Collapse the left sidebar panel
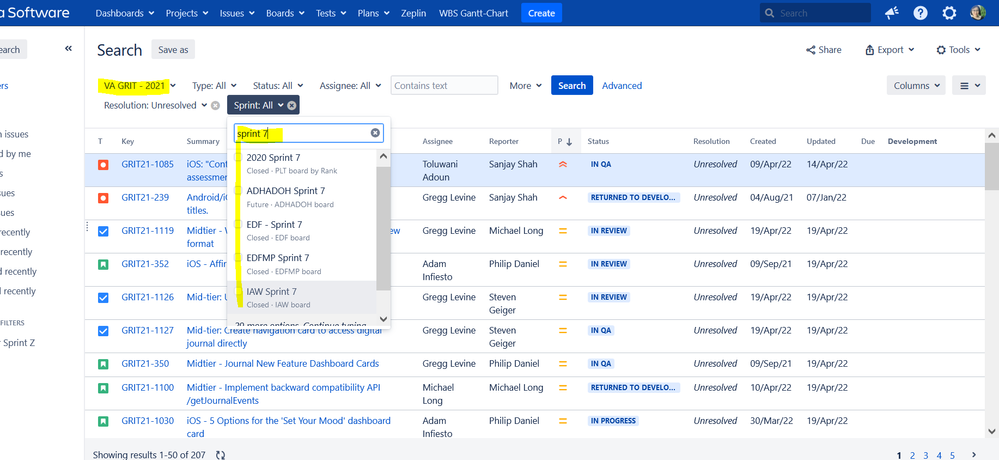Image resolution: width=999 pixels, height=460 pixels. click(x=68, y=49)
